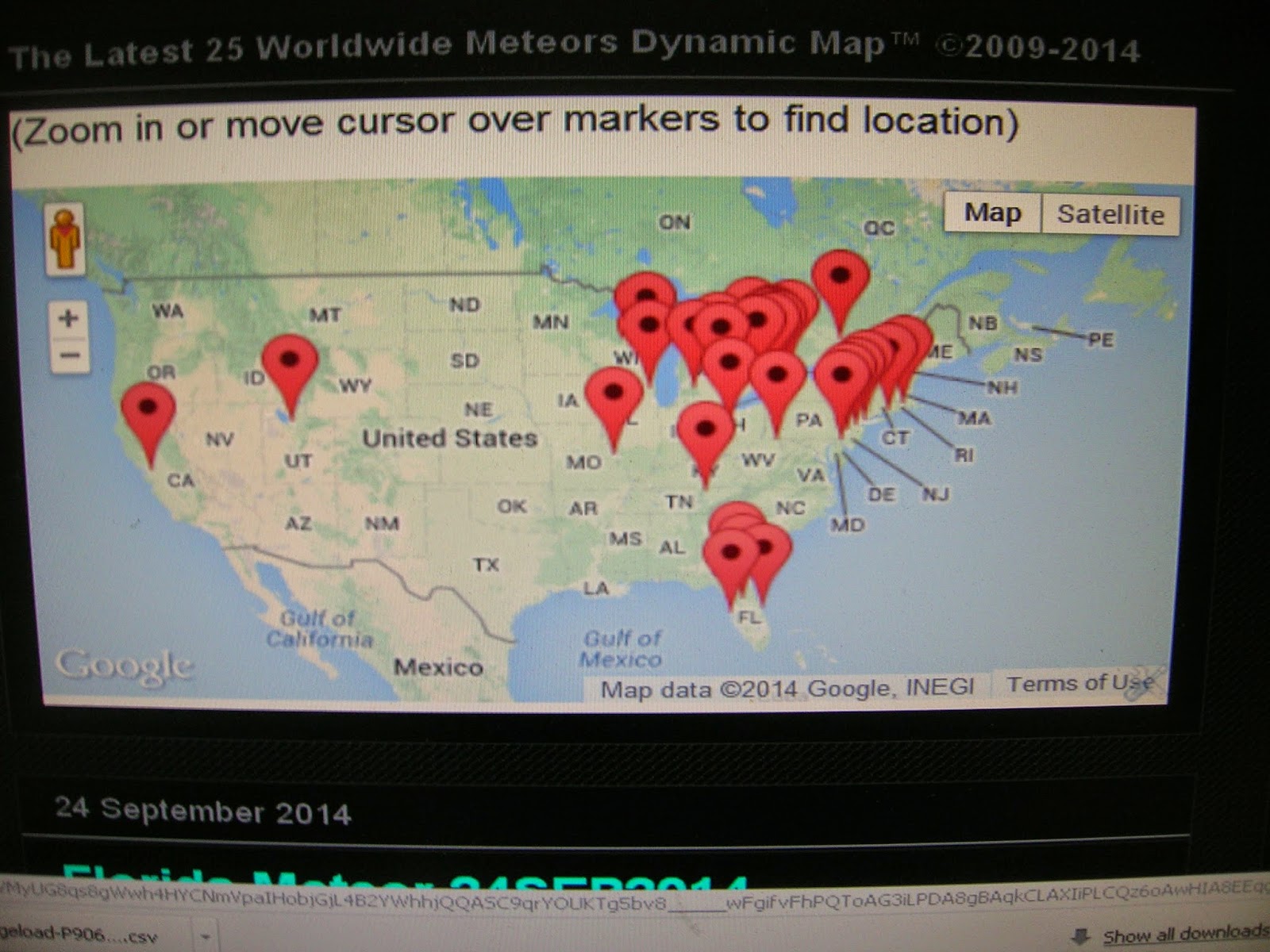Image resolution: width=1270 pixels, height=952 pixels.
Task: Click the Google logo on the map
Action: pyautogui.click(x=124, y=666)
